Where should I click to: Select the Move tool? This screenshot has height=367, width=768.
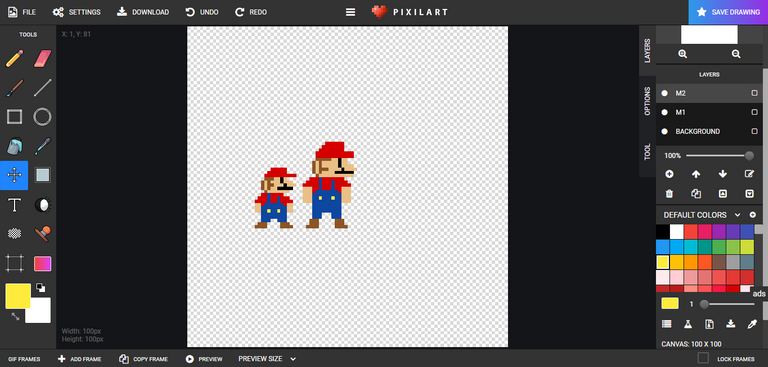coord(14,175)
